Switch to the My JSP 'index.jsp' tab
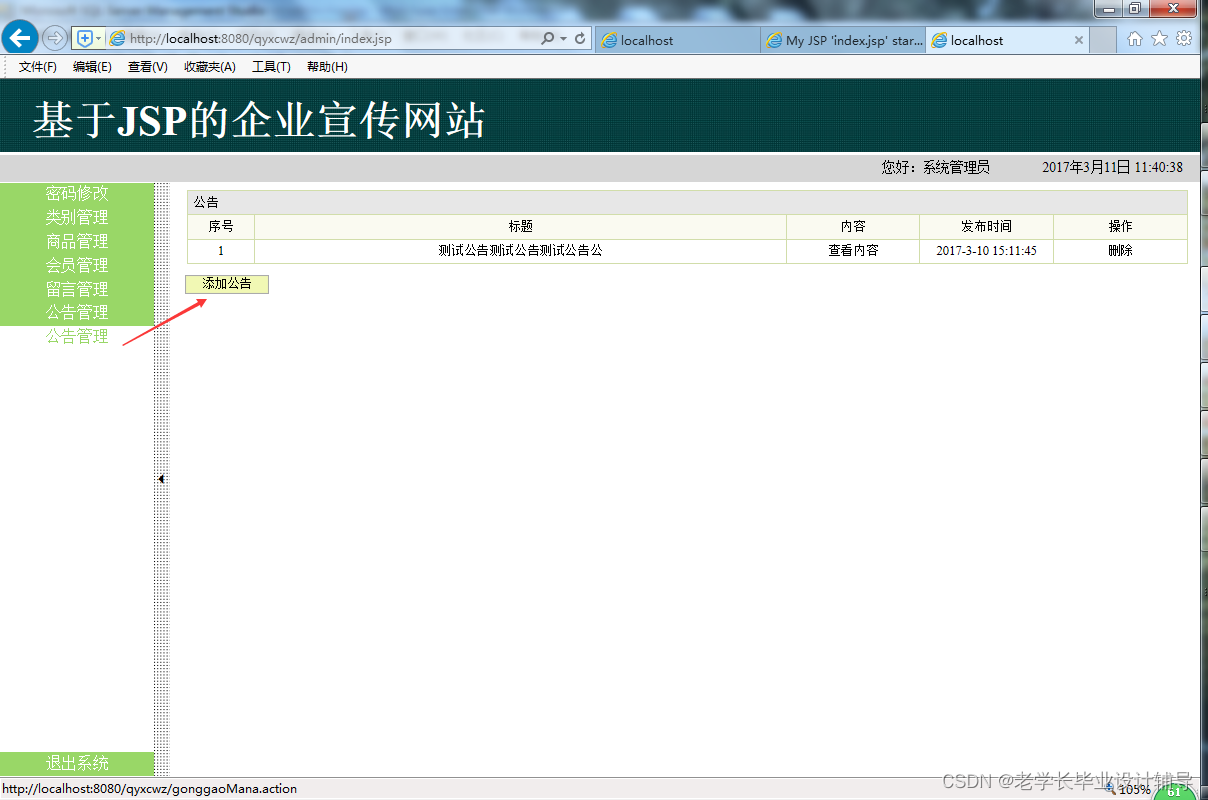1208x800 pixels. point(845,41)
